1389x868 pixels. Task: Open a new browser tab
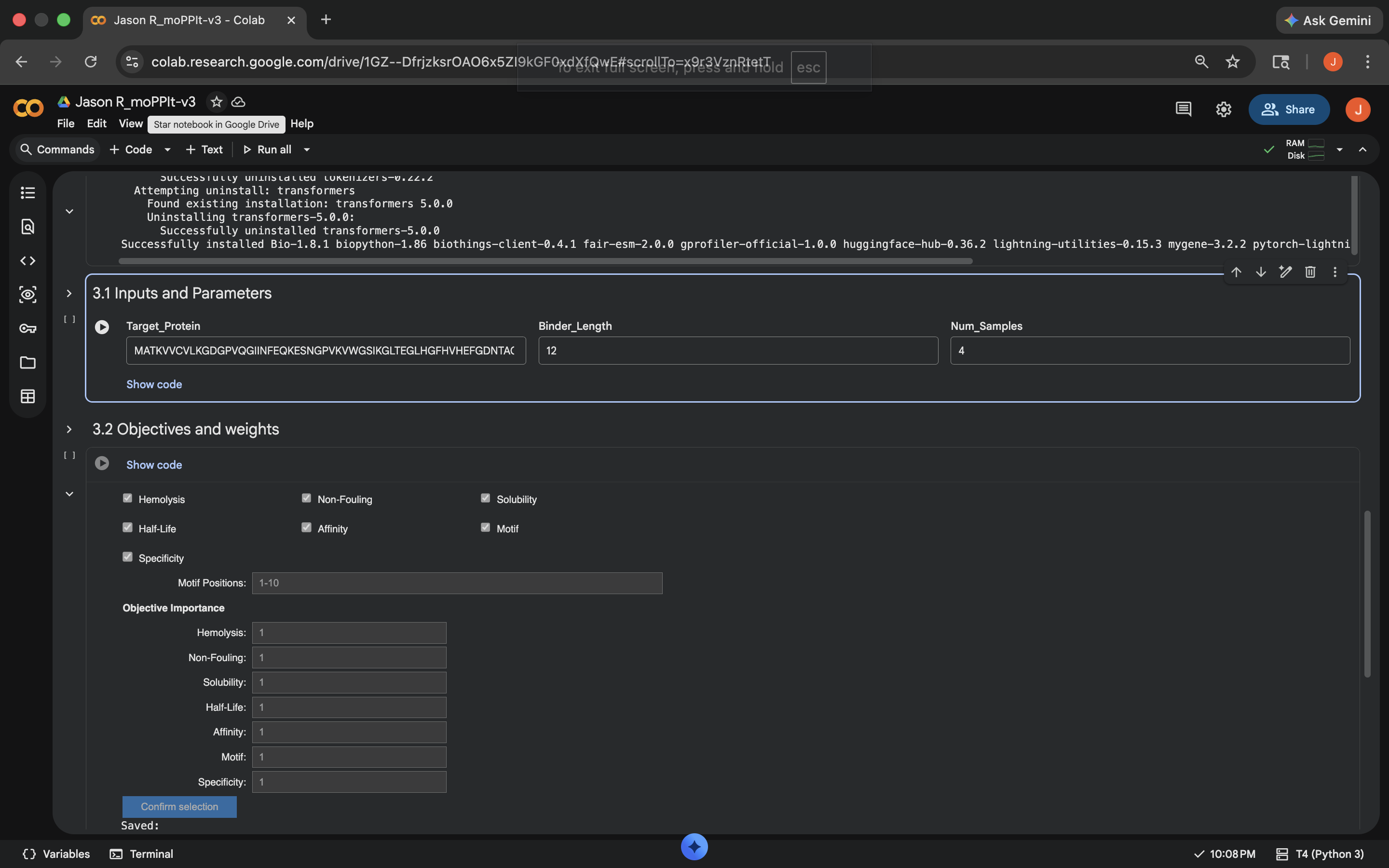click(x=326, y=20)
